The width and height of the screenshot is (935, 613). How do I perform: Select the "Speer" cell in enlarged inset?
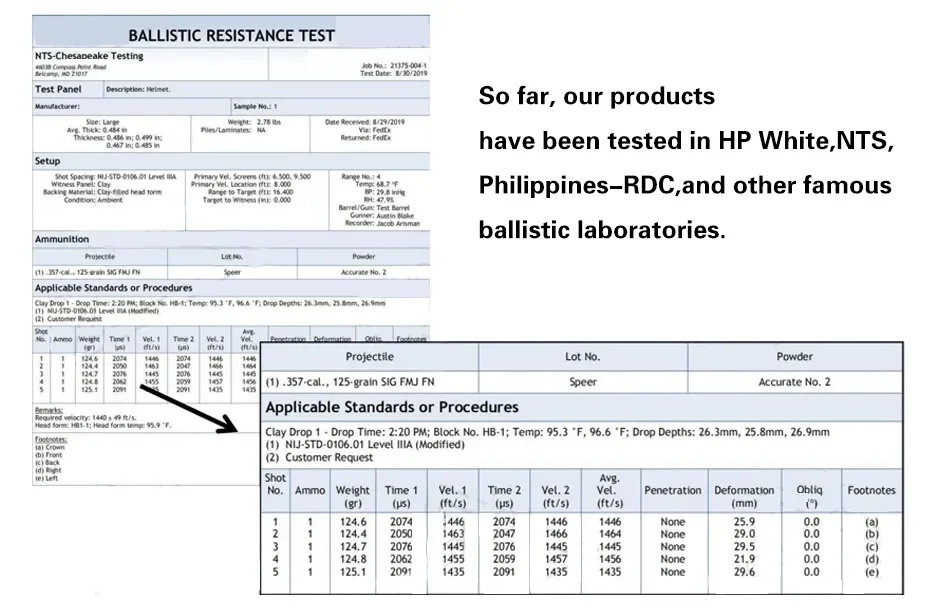(583, 382)
